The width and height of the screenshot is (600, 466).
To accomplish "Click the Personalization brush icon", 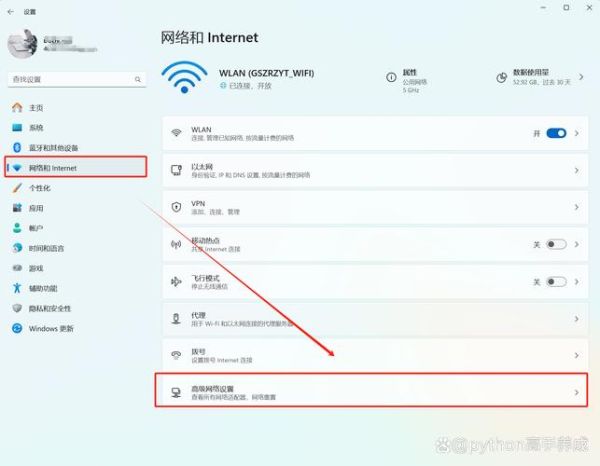I will tap(16, 187).
